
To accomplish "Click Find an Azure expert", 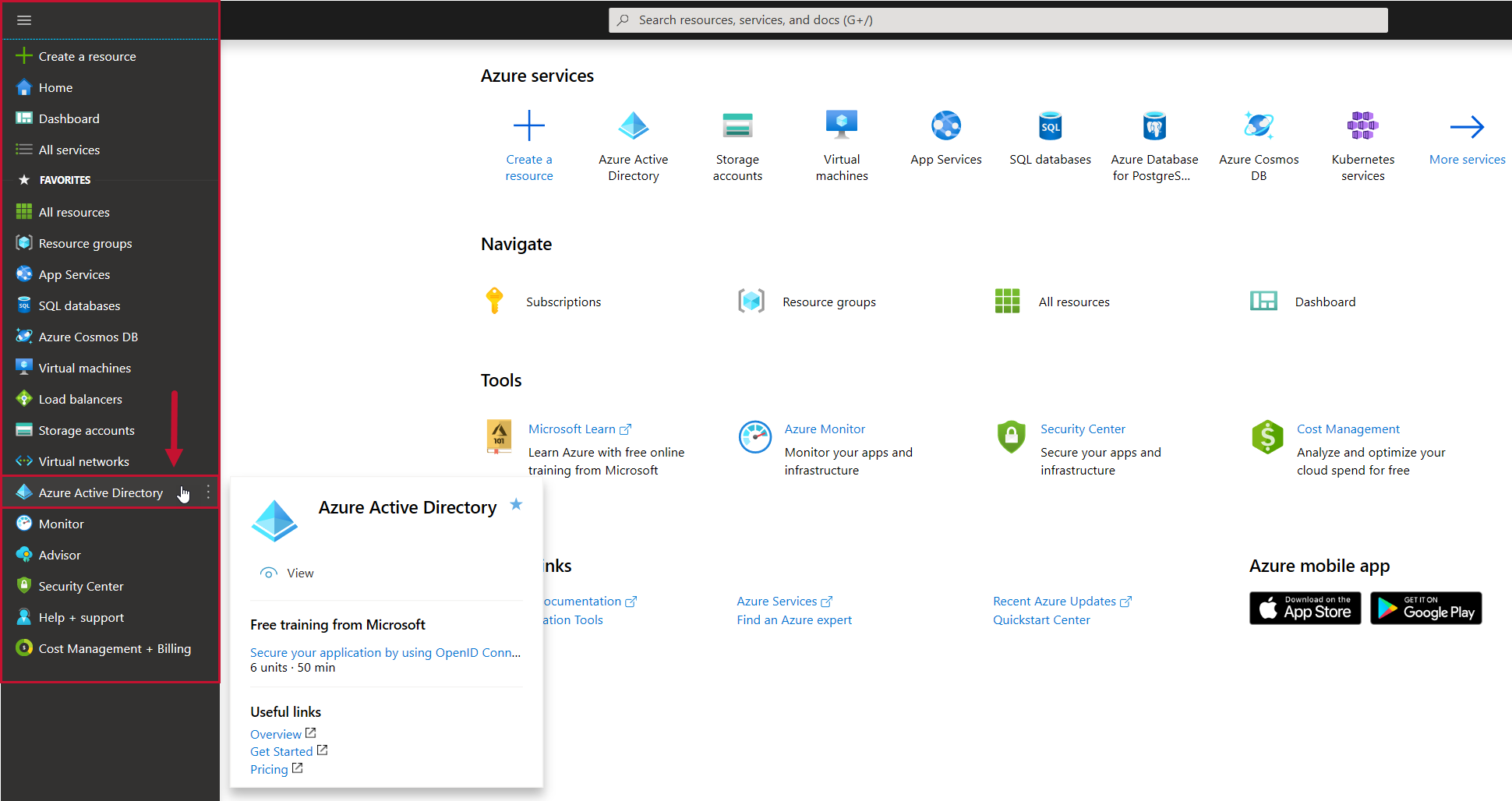I will coord(794,620).
